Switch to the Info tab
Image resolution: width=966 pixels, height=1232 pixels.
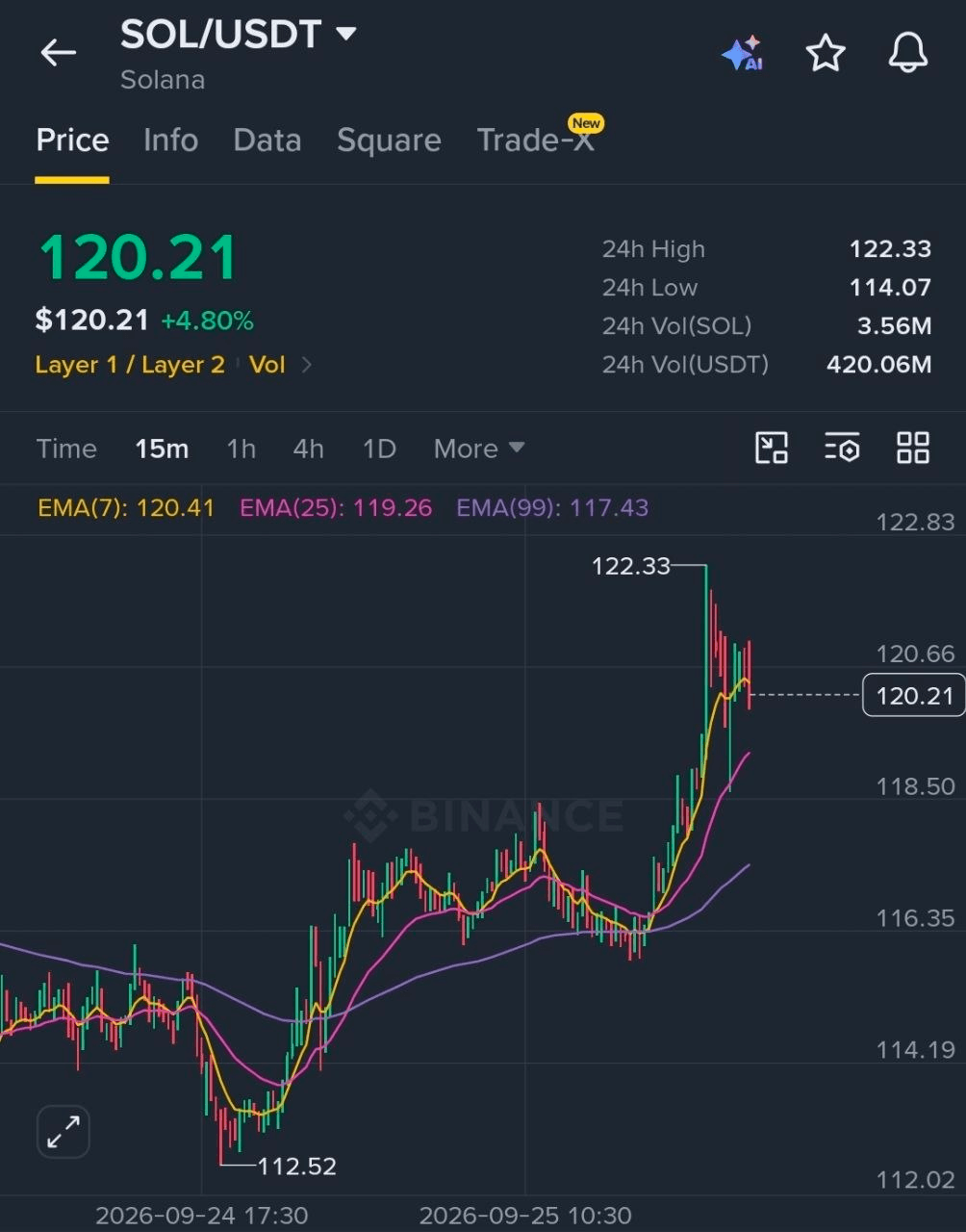coord(170,141)
